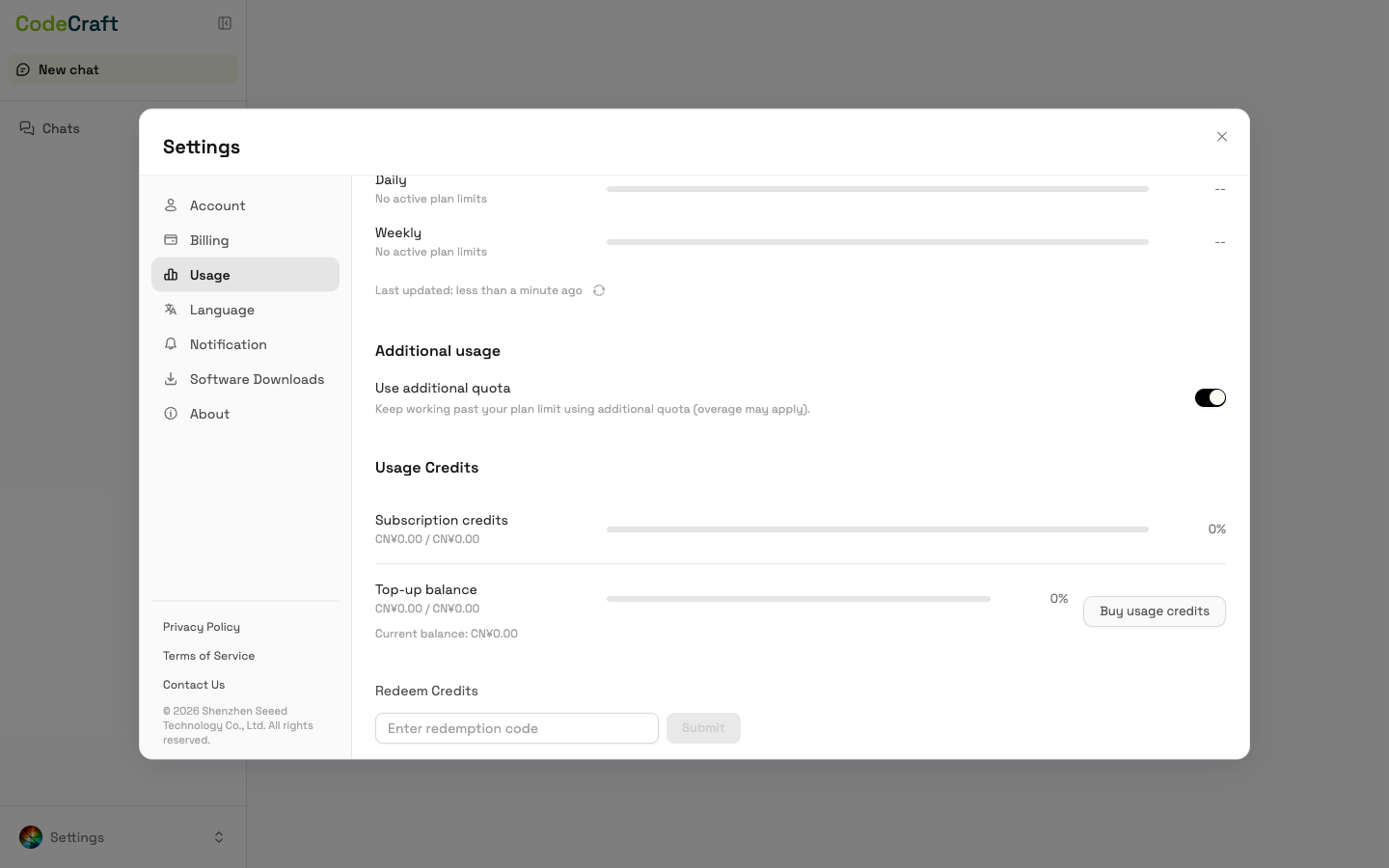1389x868 pixels.
Task: Click the CodeCraft logo
Action: (67, 23)
